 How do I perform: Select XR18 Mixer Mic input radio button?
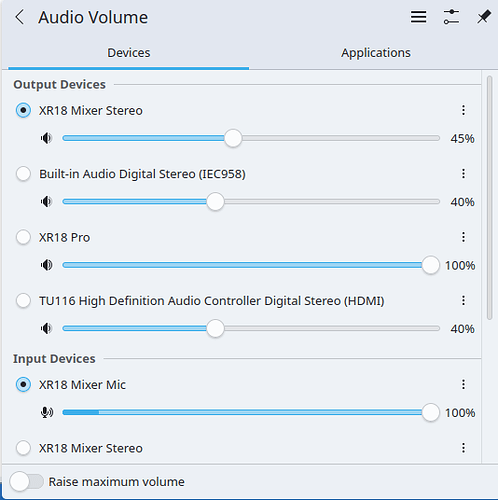(23, 384)
